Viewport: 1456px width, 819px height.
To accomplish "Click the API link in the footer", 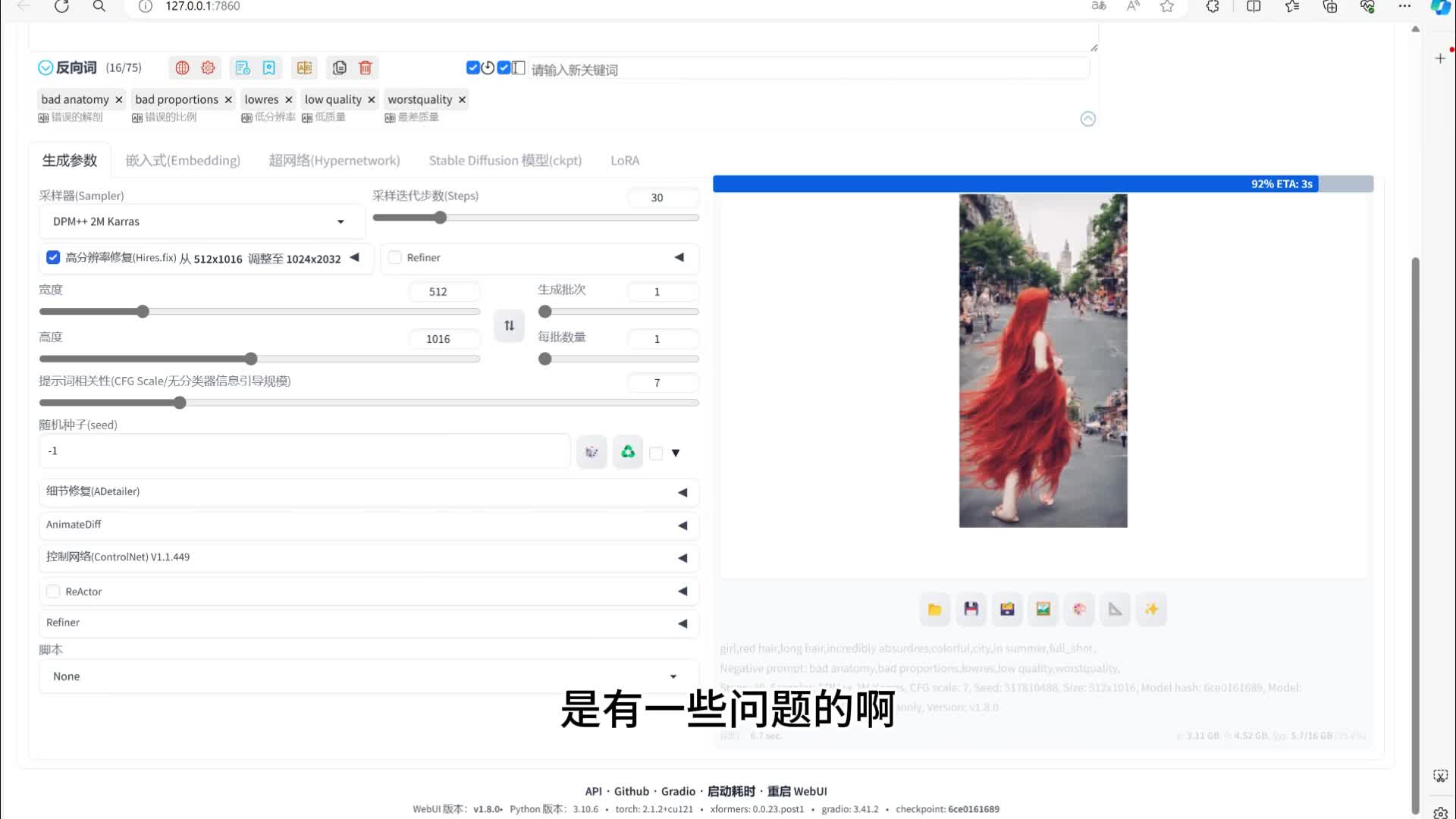I will pyautogui.click(x=593, y=791).
